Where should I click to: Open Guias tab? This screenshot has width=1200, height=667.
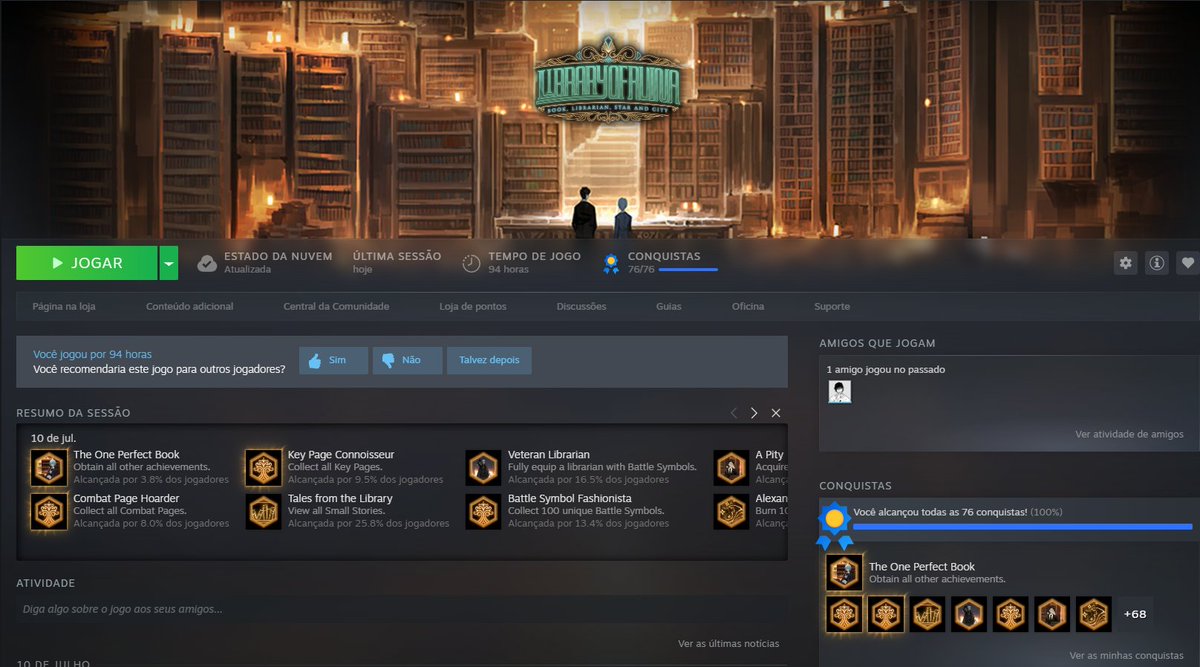(x=669, y=306)
